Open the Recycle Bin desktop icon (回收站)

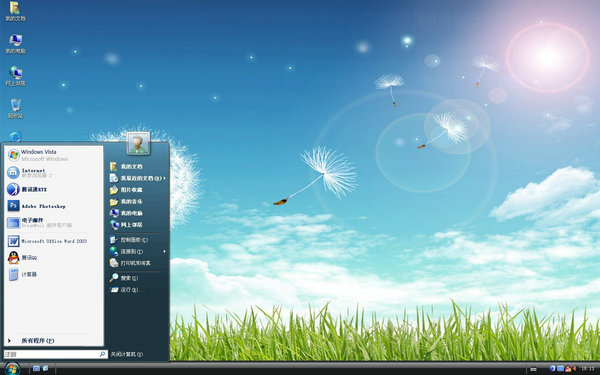click(x=15, y=108)
